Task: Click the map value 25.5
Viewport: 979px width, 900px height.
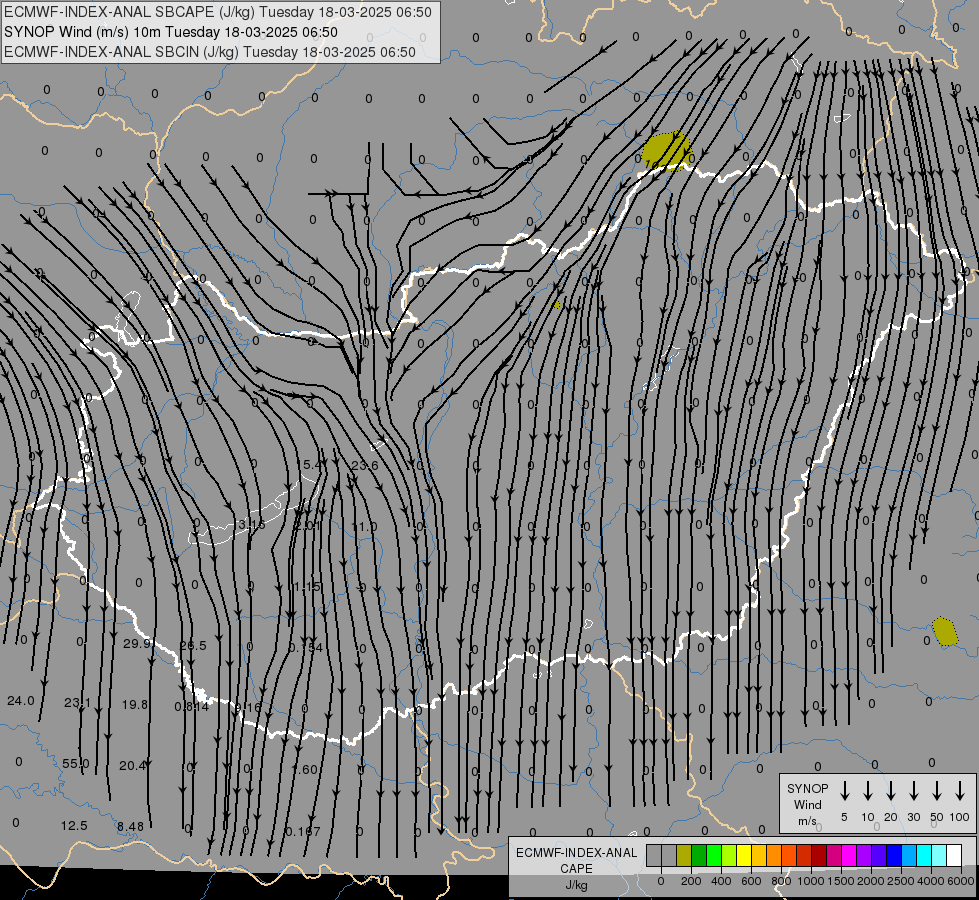Action: pos(193,645)
